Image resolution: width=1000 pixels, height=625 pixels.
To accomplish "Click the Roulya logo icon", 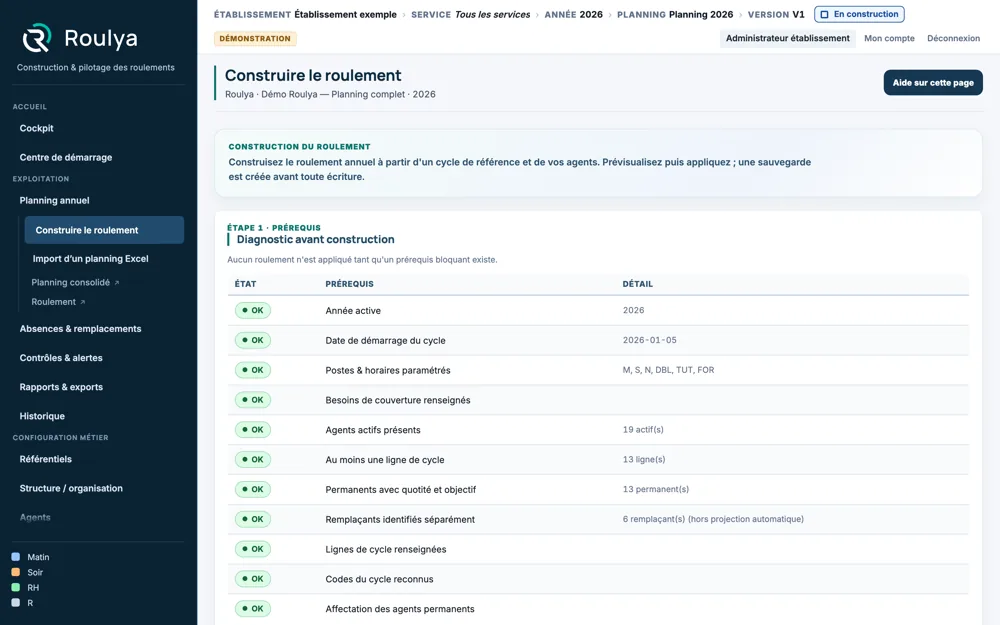I will click(x=37, y=38).
